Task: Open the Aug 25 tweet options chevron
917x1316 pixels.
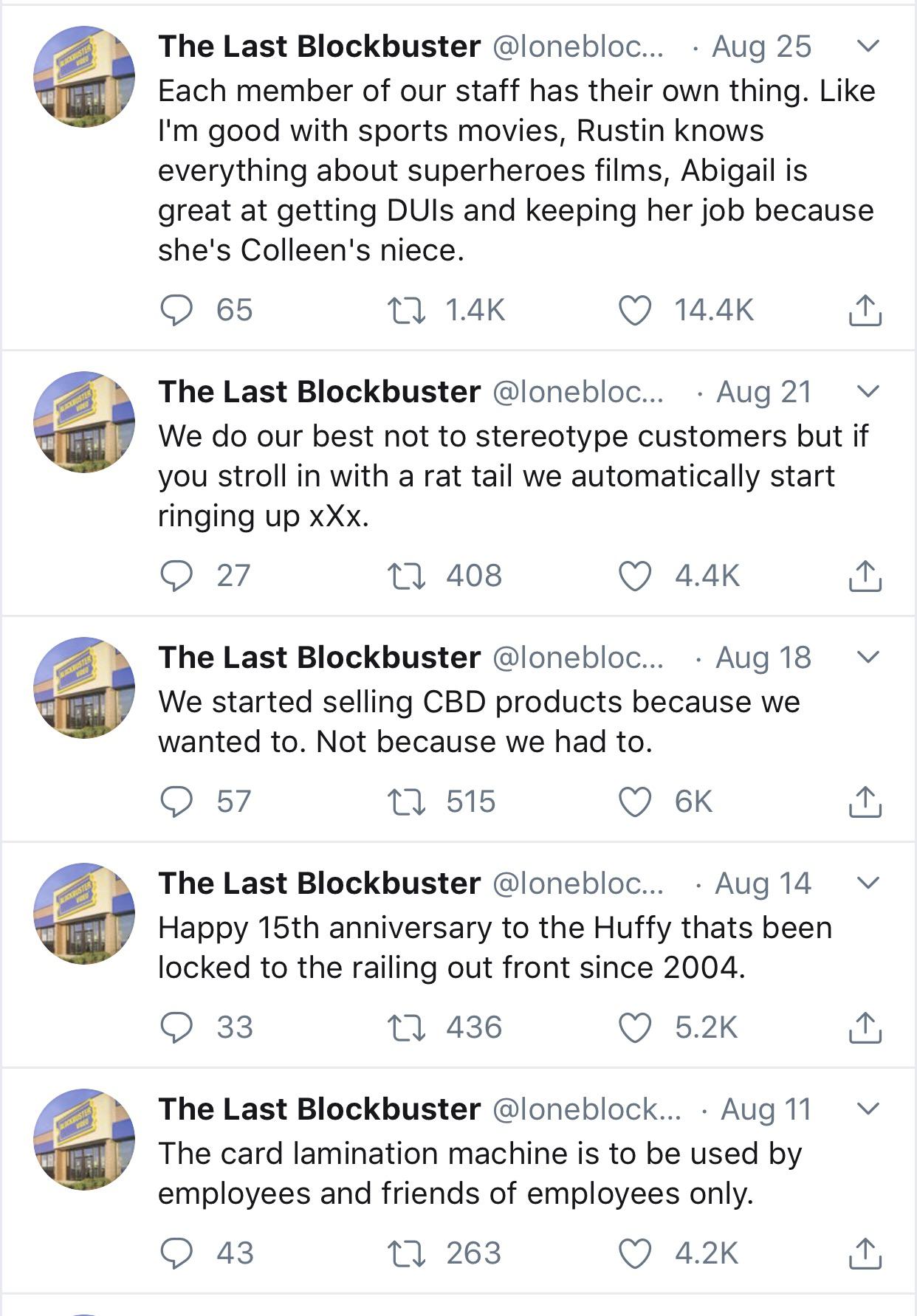Action: 868,46
